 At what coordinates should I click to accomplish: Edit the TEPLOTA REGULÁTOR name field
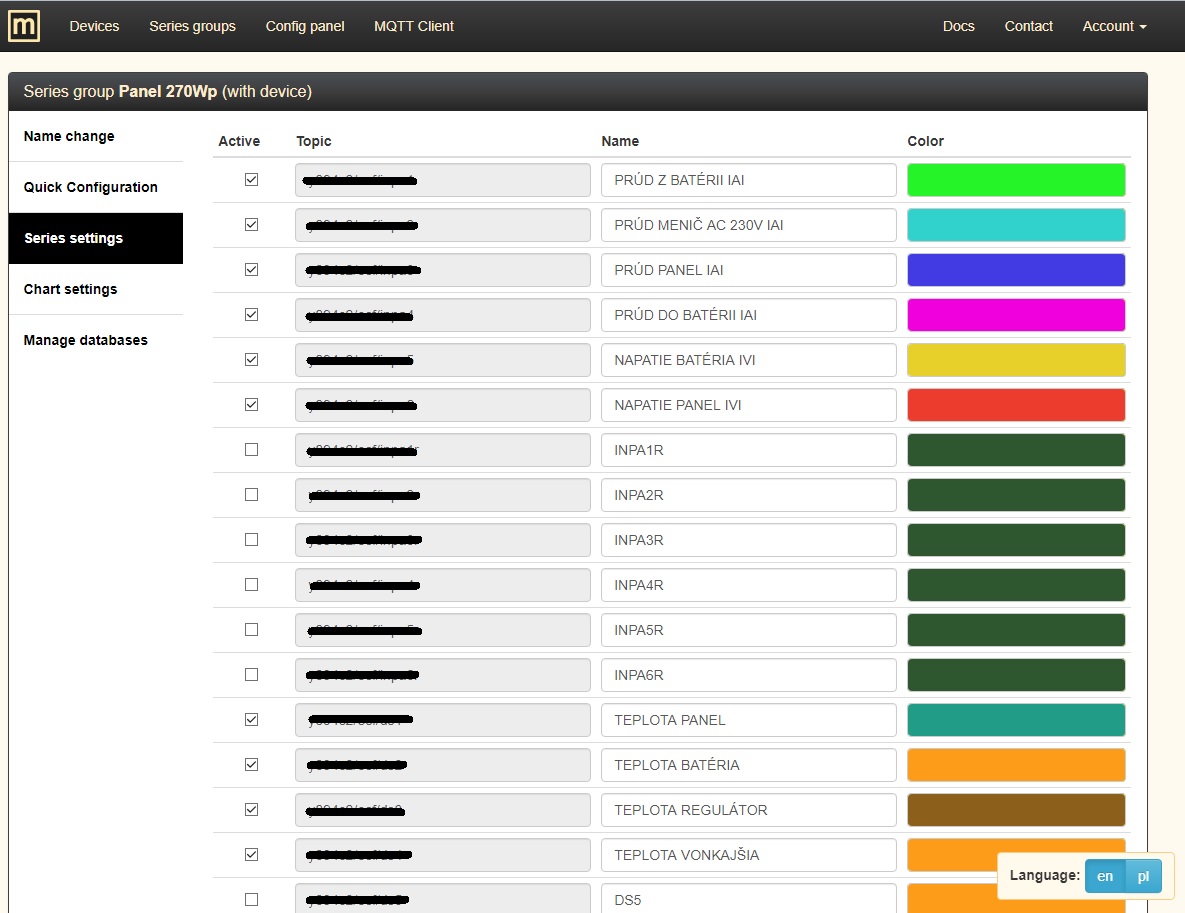click(748, 810)
